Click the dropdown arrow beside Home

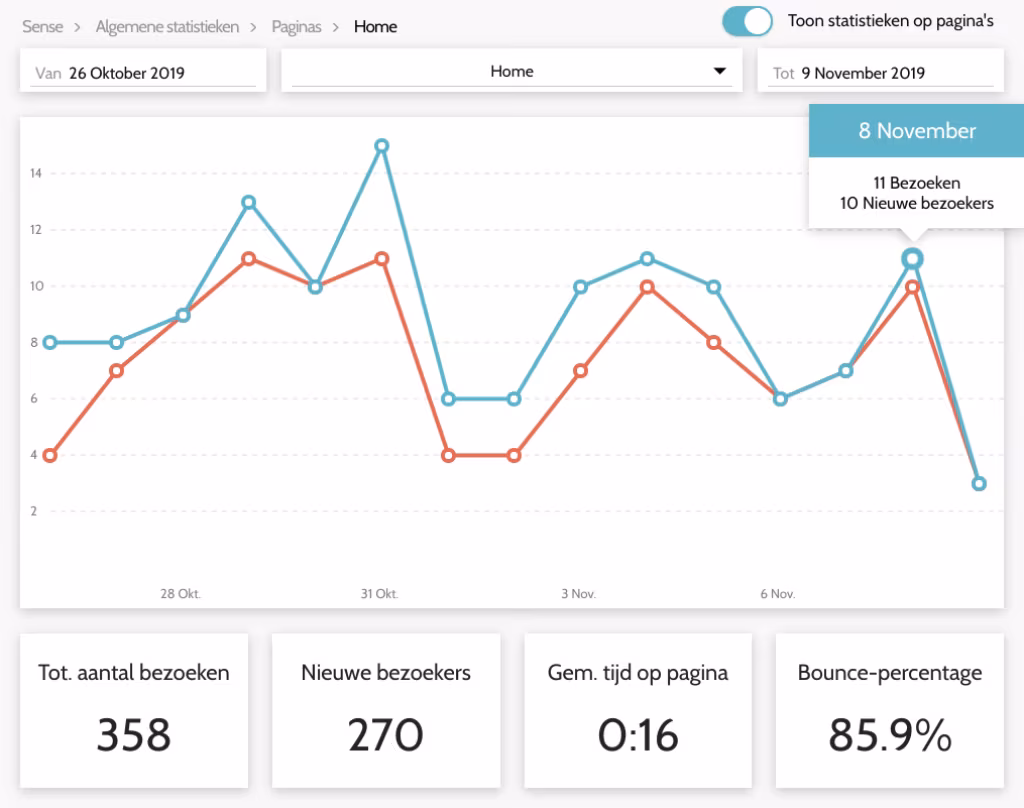pos(719,72)
